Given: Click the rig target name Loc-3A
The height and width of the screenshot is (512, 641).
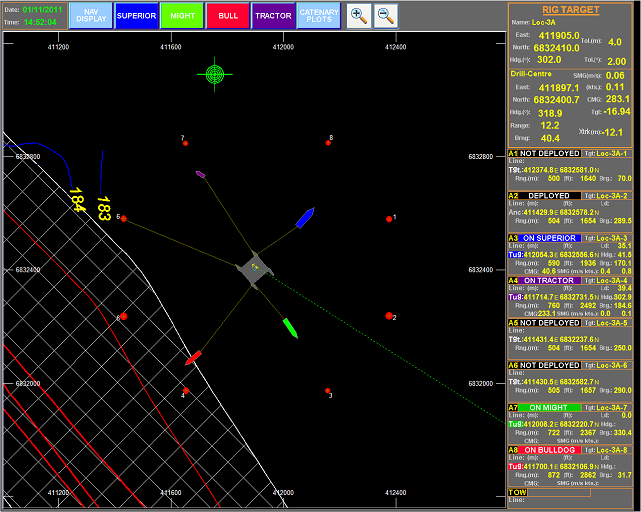Looking at the screenshot, I should (x=544, y=22).
